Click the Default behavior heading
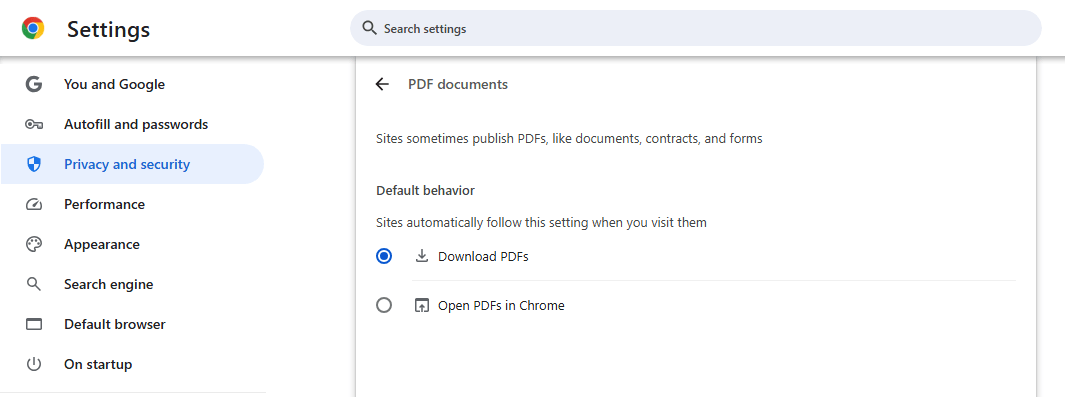This screenshot has width=1065, height=397. click(425, 191)
